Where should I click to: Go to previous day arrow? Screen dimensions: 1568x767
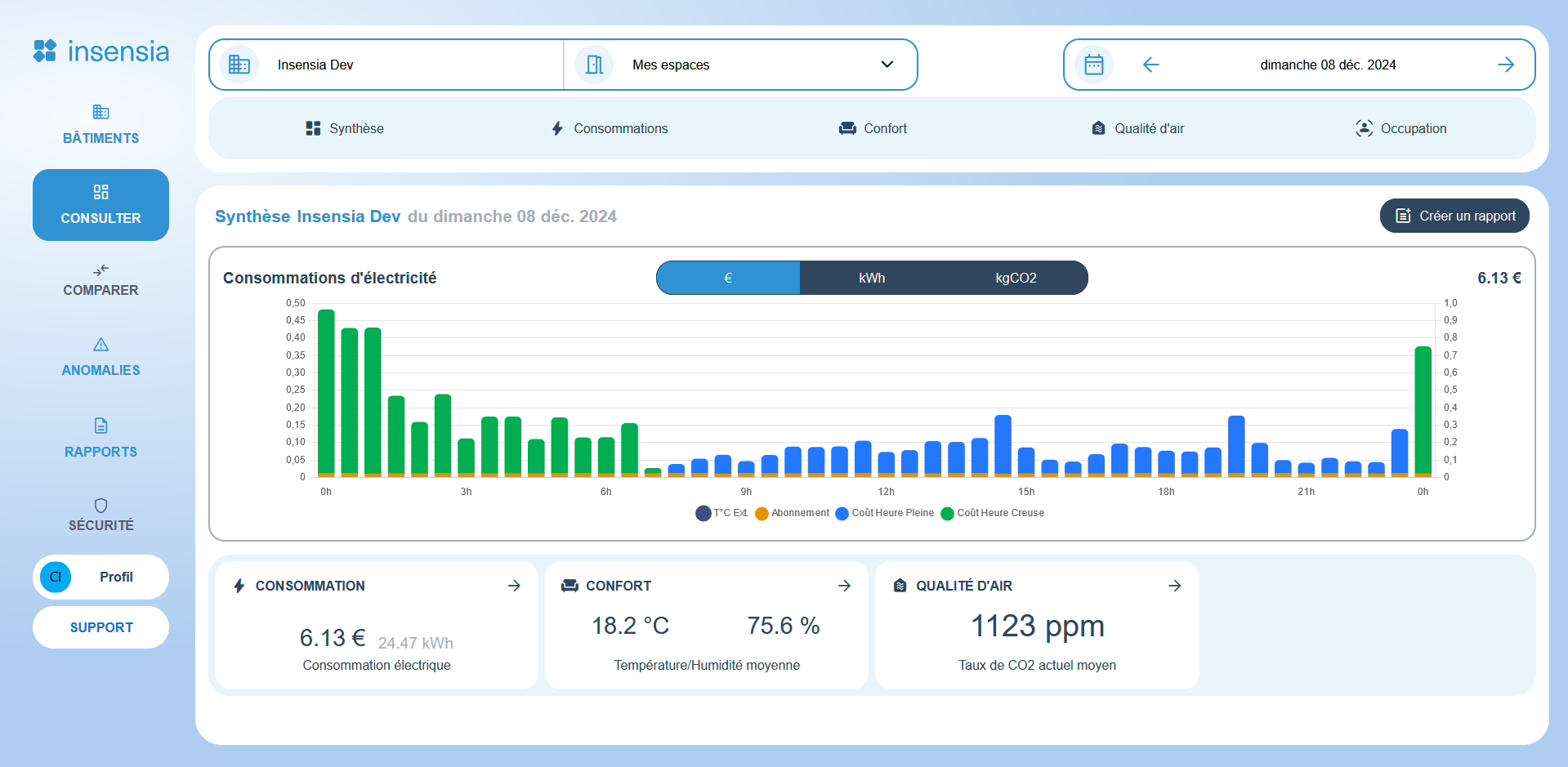[1150, 65]
